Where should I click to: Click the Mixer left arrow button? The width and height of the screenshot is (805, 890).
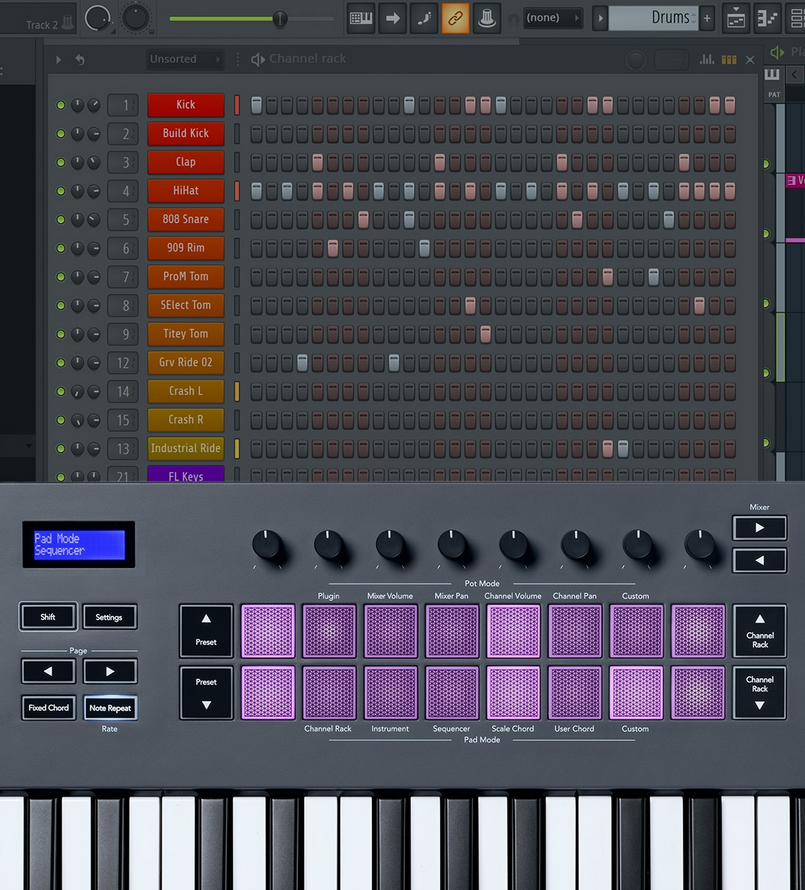click(760, 560)
